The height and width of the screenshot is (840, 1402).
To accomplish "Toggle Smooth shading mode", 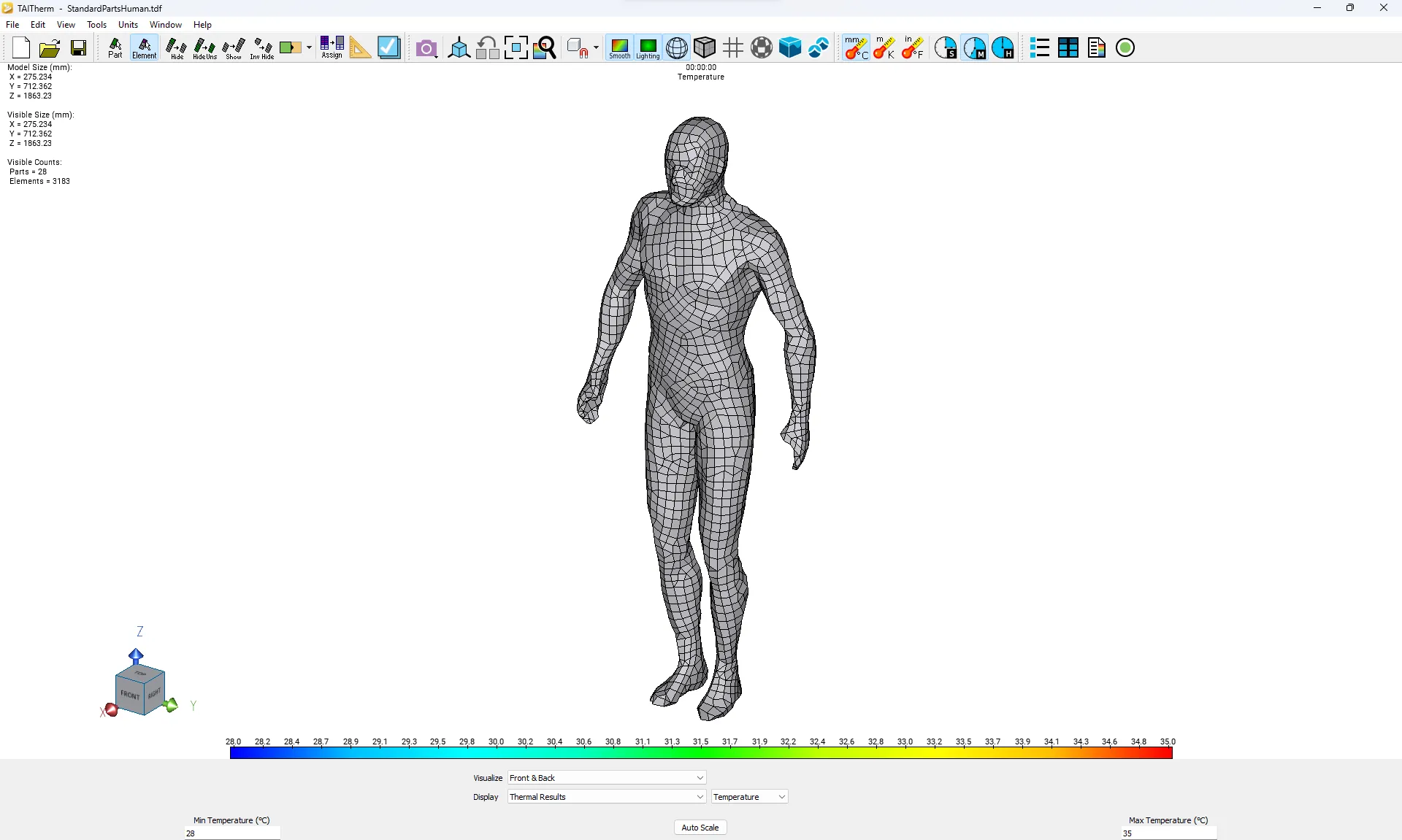I will coord(619,47).
